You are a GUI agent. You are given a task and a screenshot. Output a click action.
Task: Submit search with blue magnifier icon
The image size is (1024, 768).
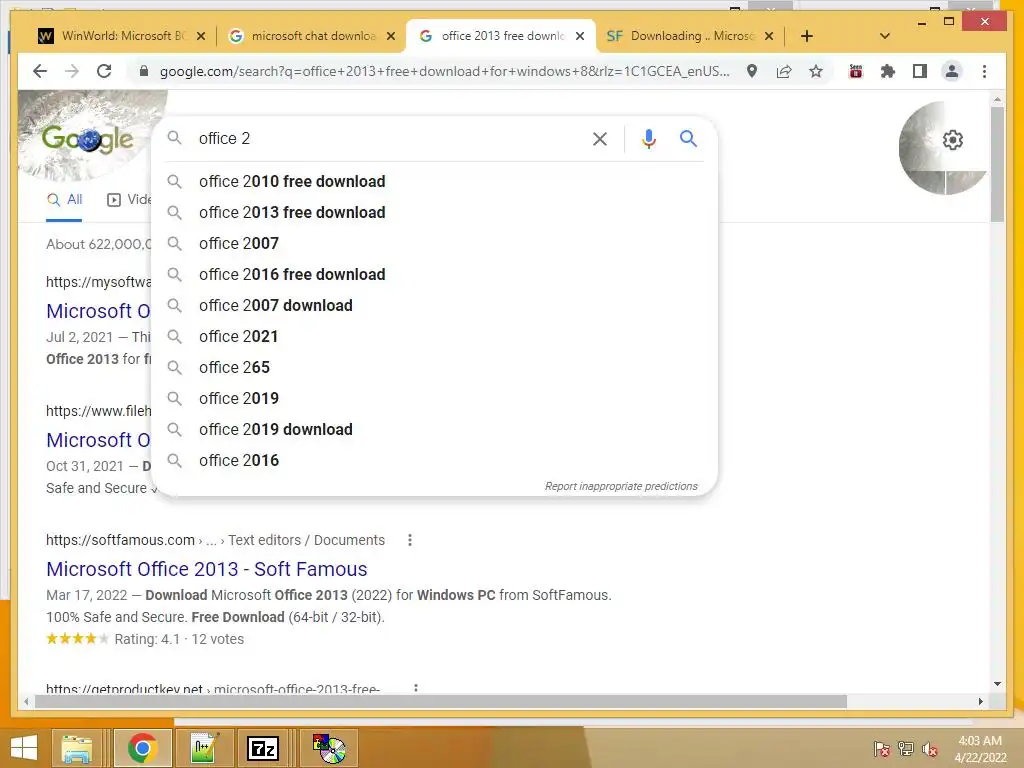pos(688,138)
